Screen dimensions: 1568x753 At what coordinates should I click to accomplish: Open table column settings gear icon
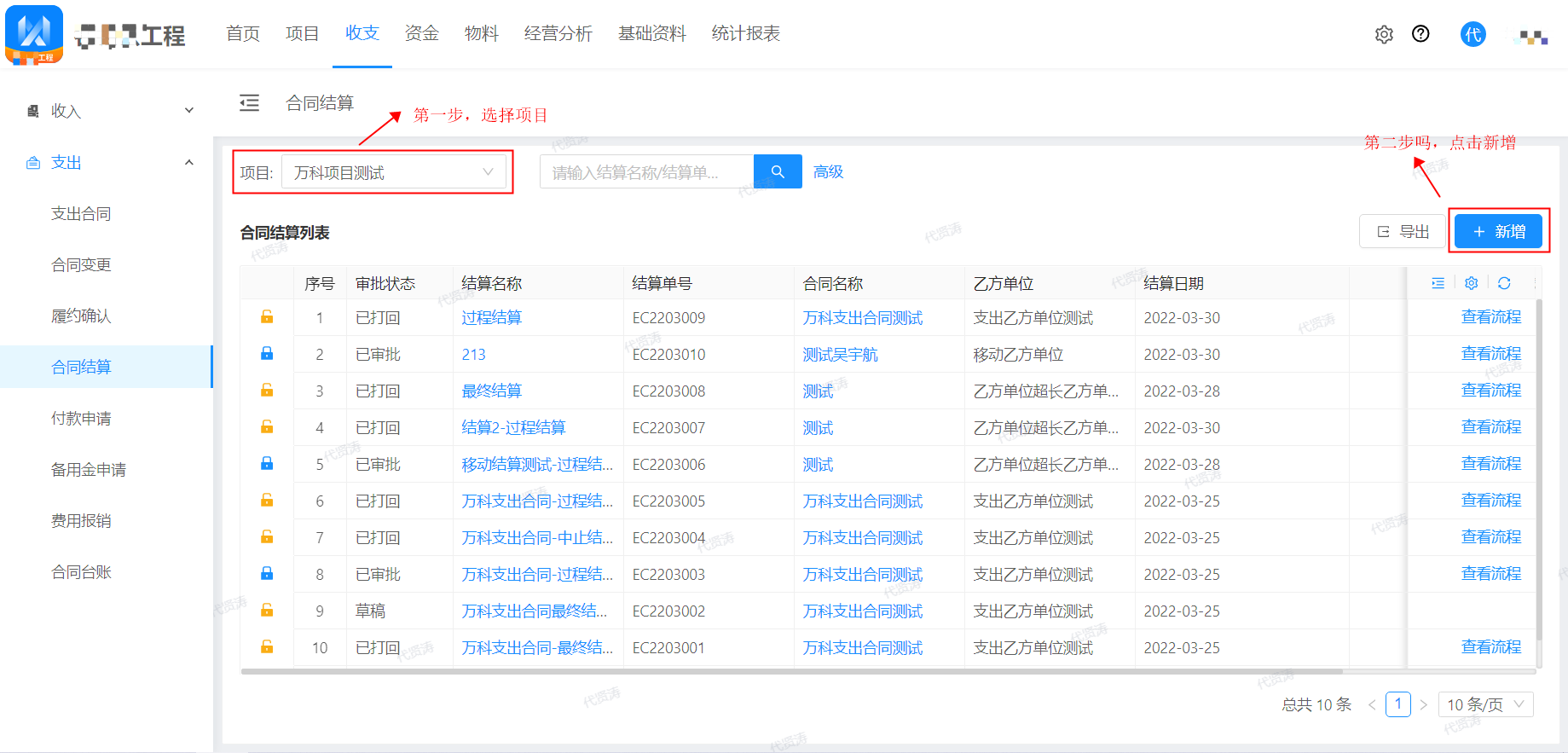[x=1471, y=283]
